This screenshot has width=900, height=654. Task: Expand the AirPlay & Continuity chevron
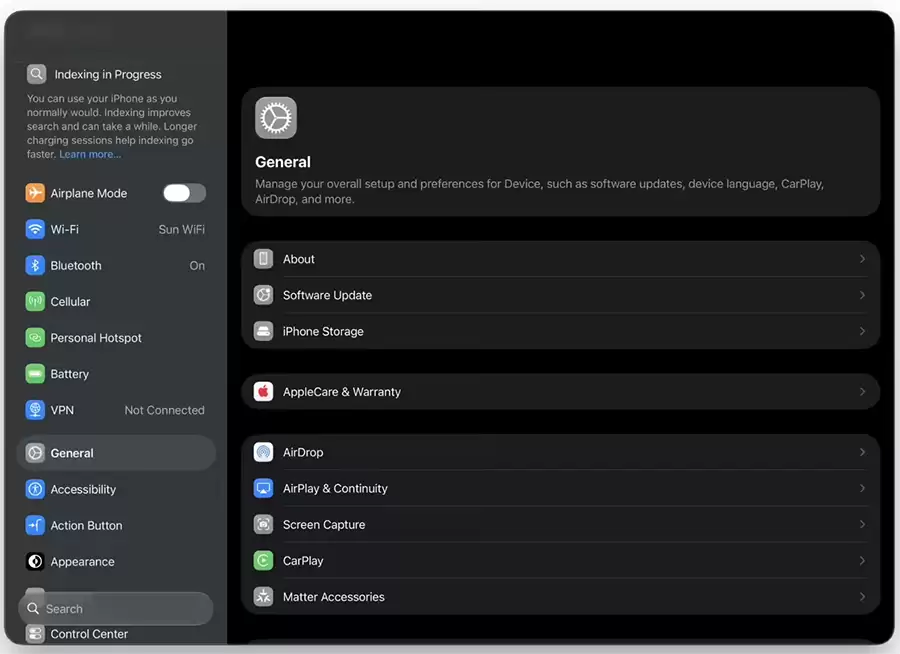(x=862, y=489)
